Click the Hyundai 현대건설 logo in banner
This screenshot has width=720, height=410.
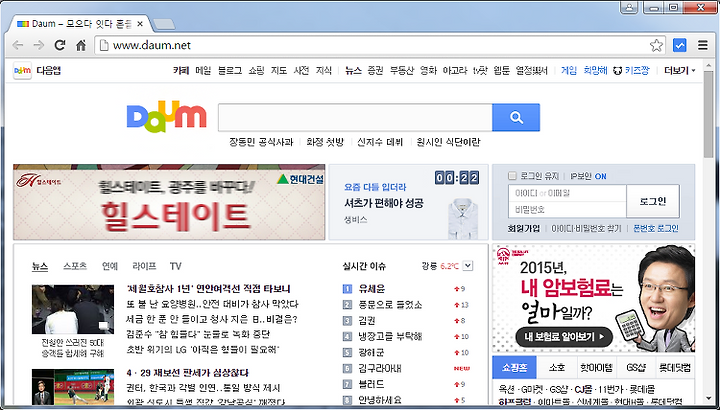(301, 179)
